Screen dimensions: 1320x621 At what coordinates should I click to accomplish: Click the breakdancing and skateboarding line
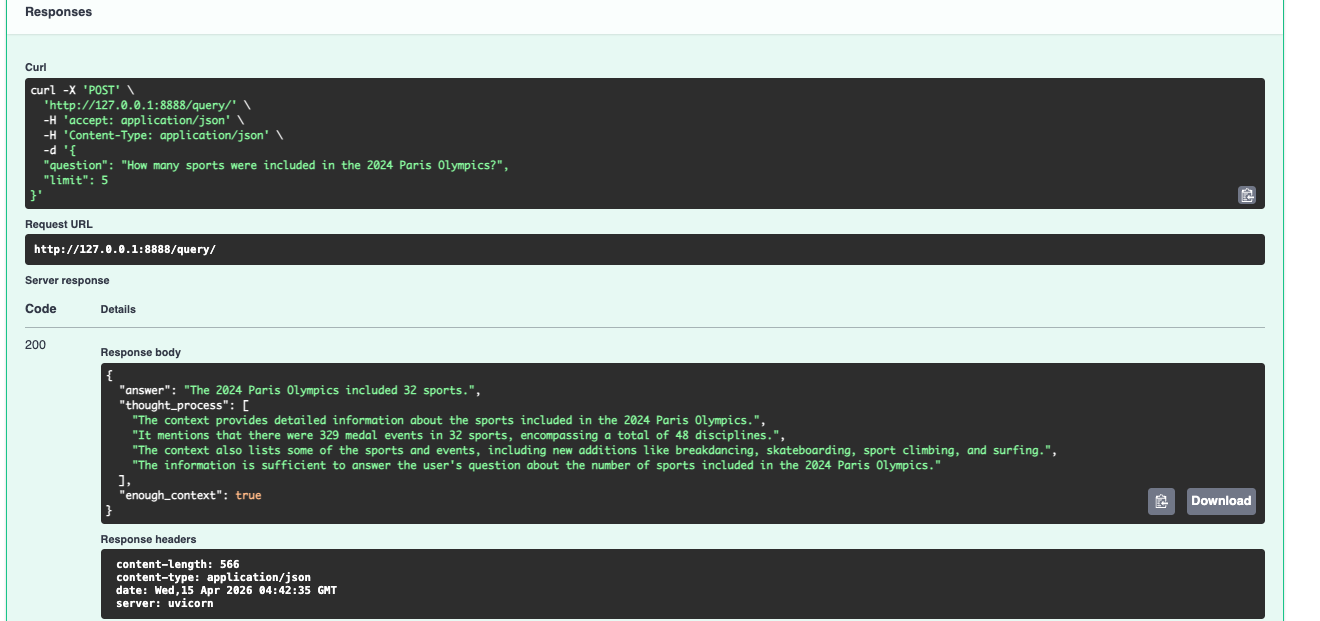coord(595,450)
